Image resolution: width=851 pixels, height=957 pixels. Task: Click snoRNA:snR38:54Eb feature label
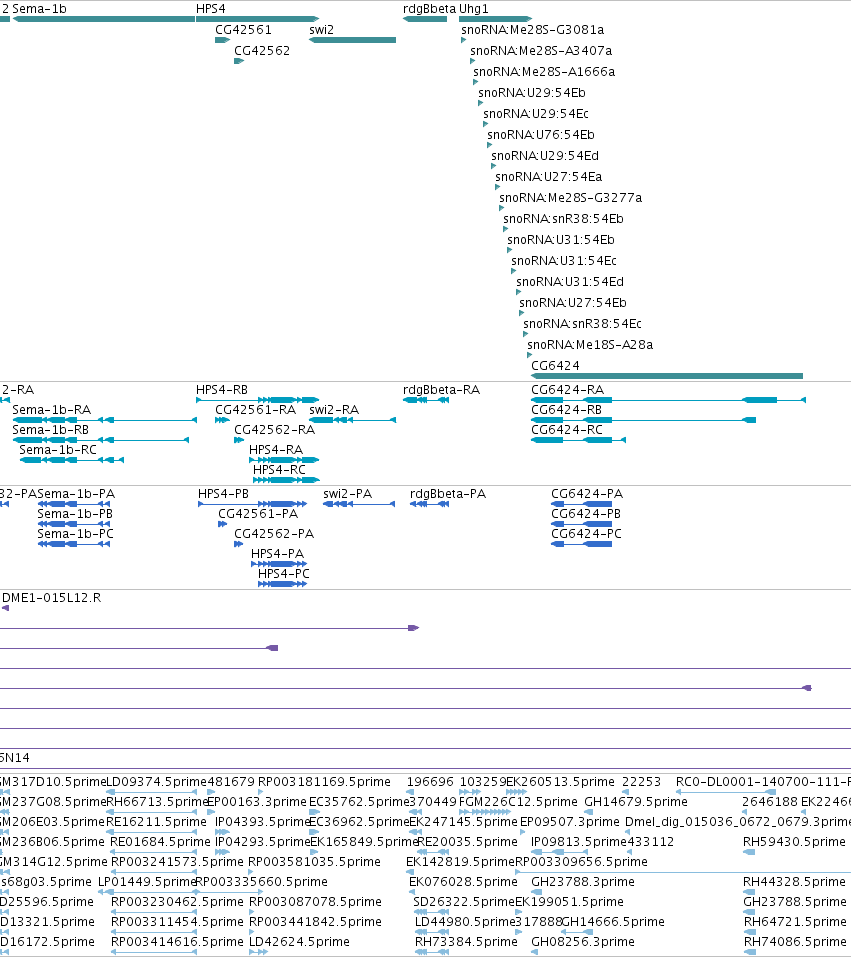[563, 218]
